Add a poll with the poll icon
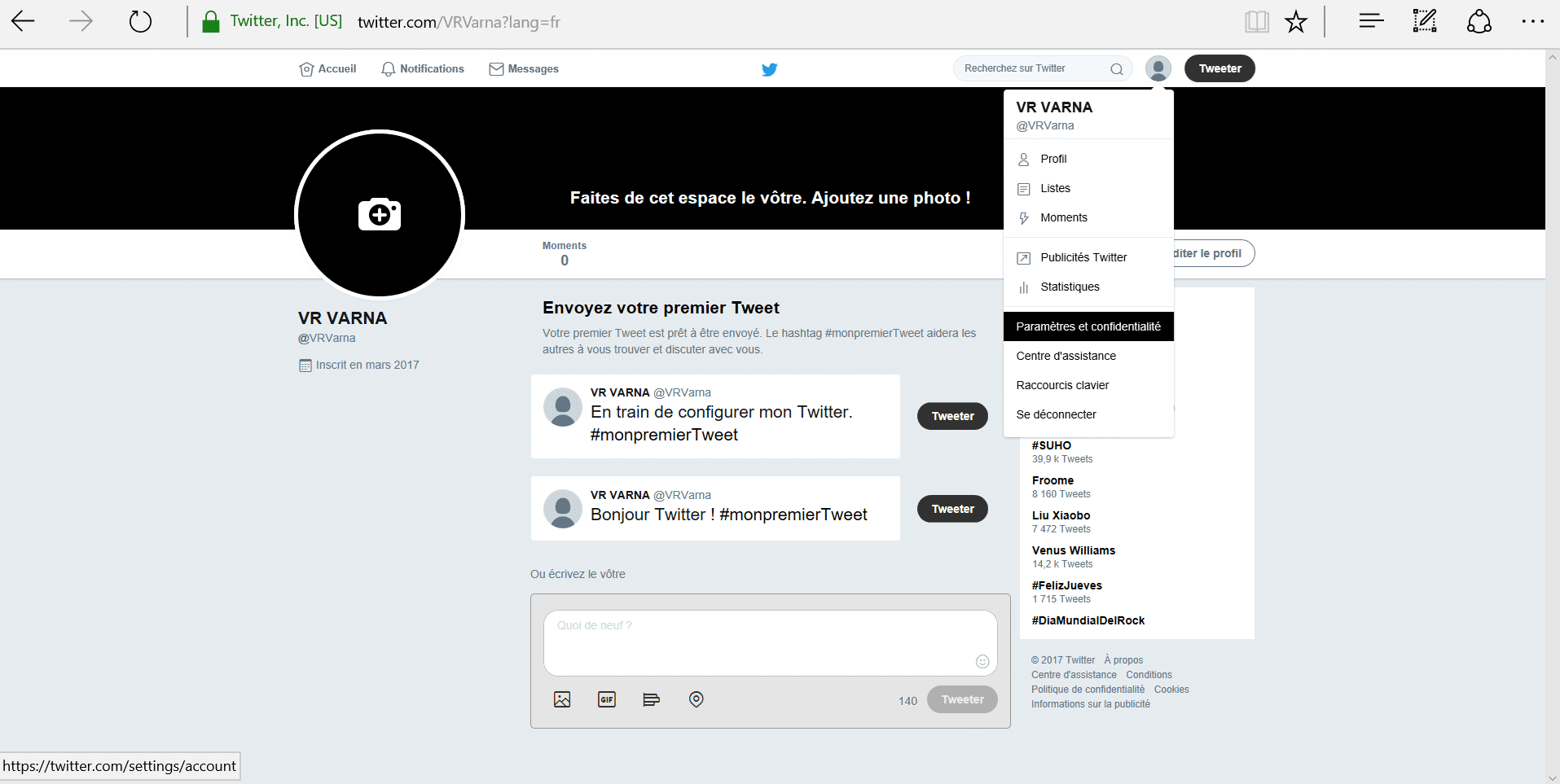This screenshot has width=1560, height=784. [651, 699]
